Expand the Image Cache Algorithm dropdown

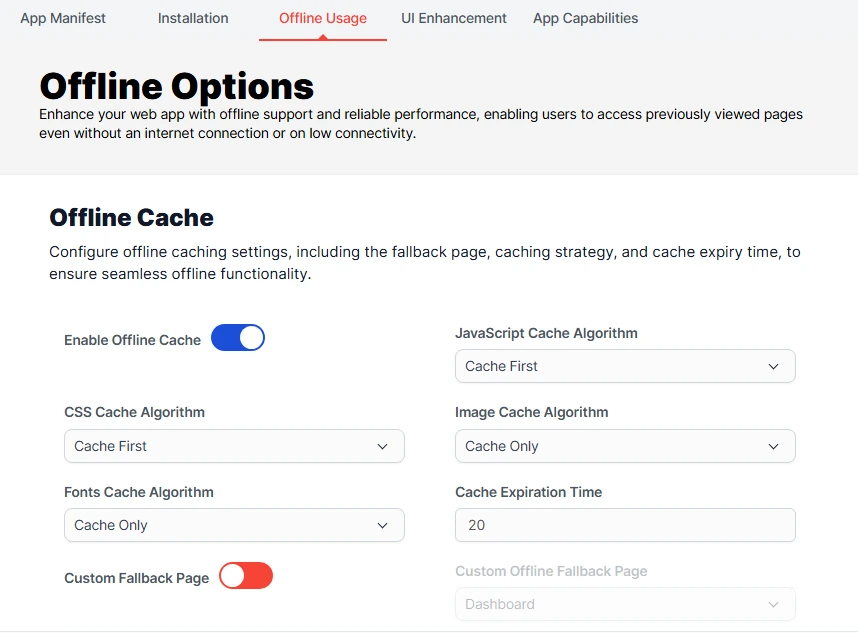[x=625, y=446]
